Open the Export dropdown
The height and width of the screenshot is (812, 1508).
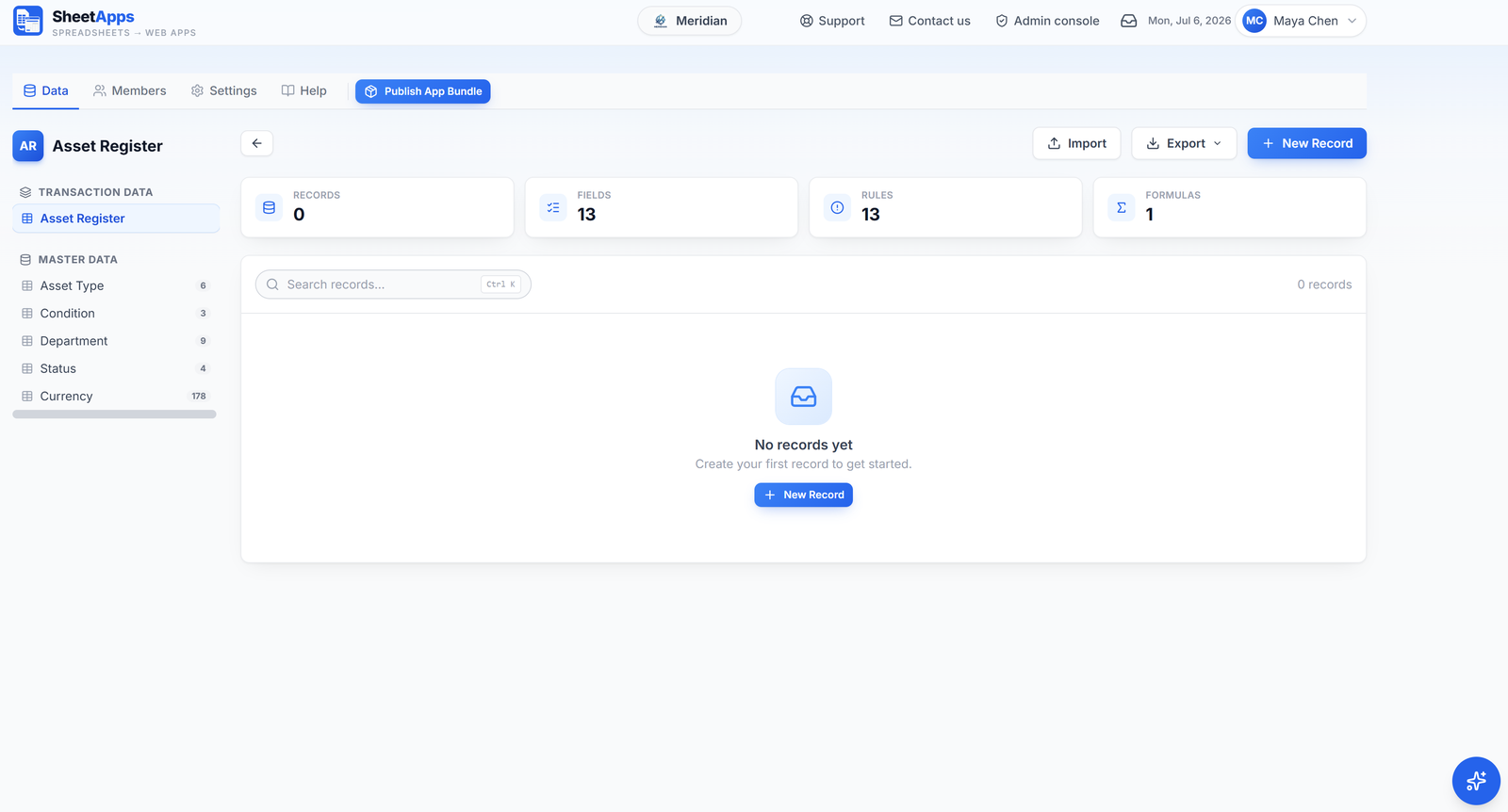click(x=1184, y=143)
